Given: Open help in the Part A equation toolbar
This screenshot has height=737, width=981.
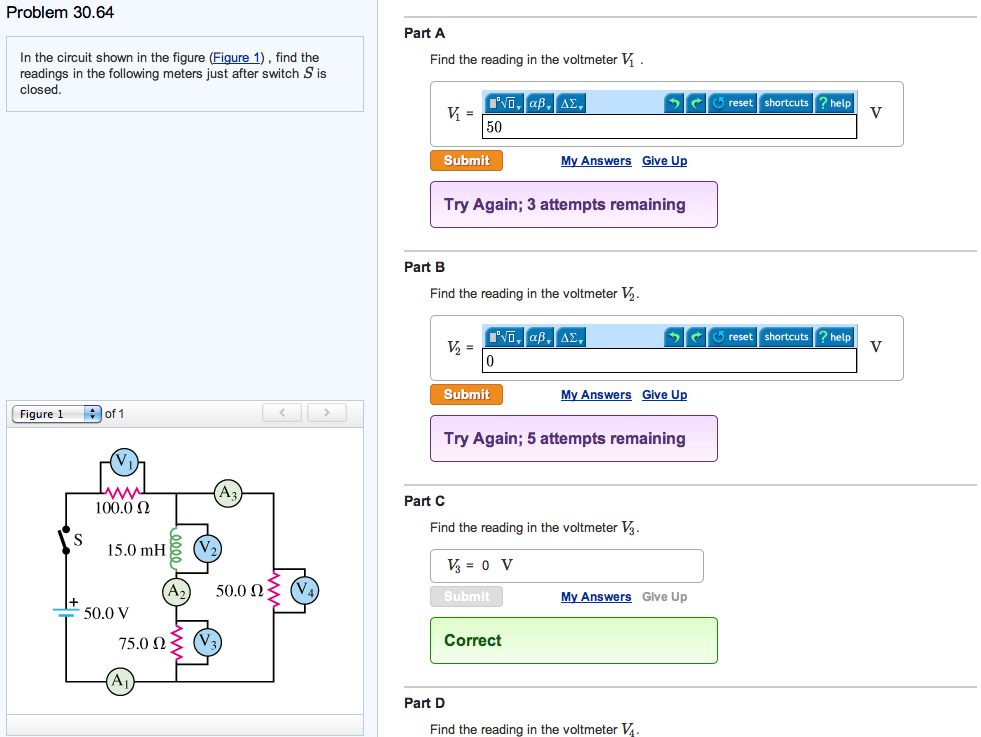Looking at the screenshot, I should 834,103.
